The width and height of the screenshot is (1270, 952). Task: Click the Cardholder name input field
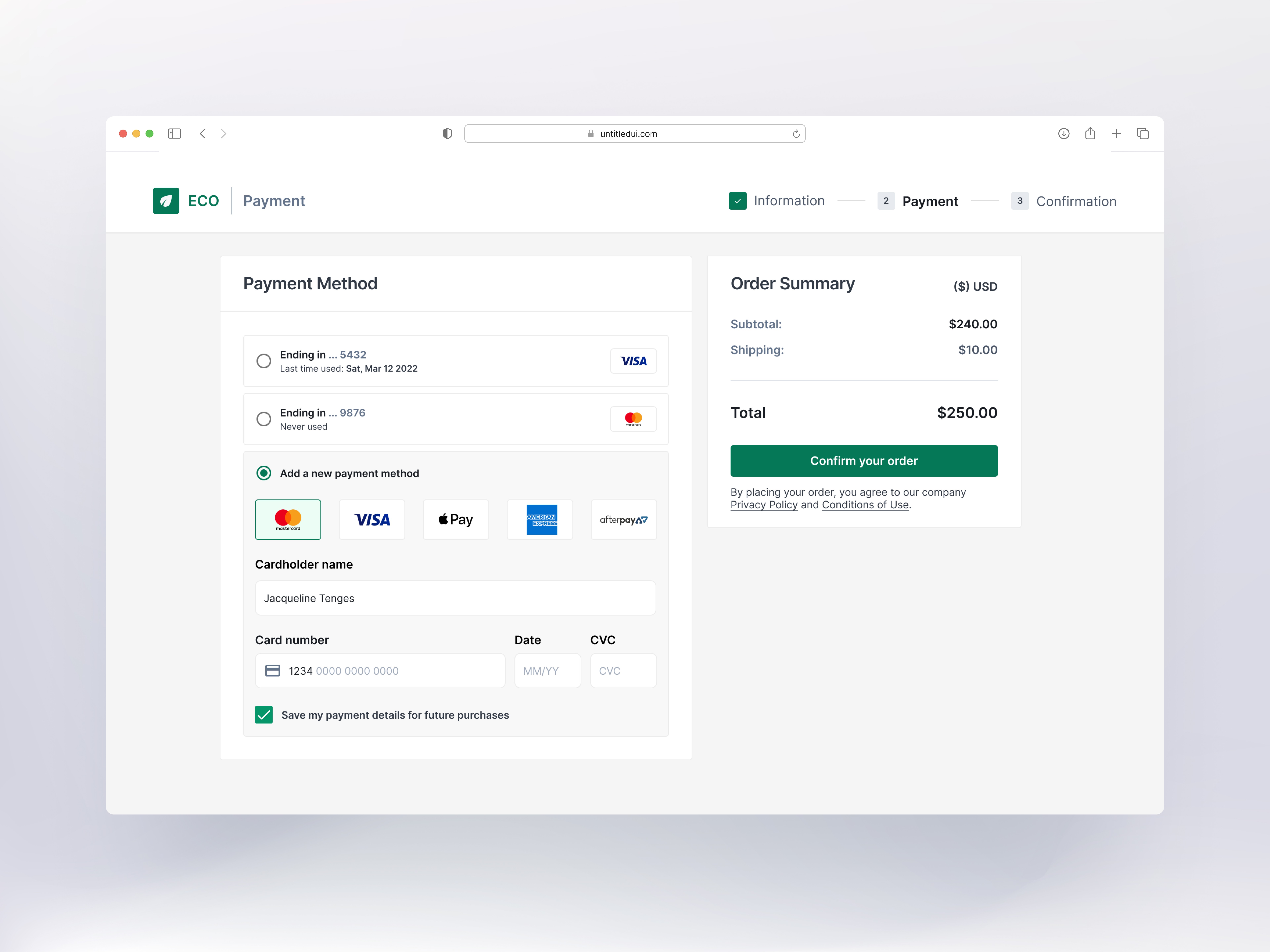(455, 598)
